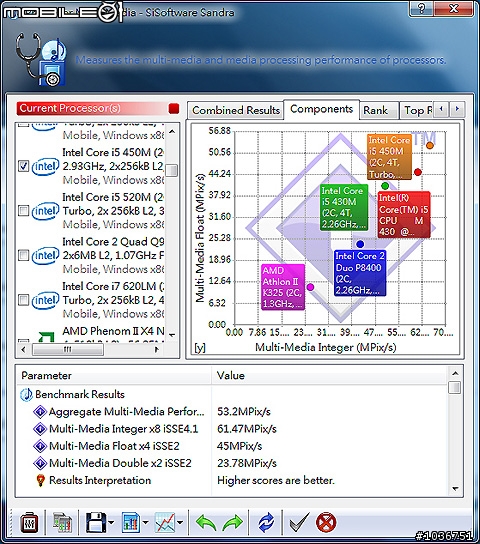480x544 pixels.
Task: Open the save icon dropdown arrow
Action: (111, 522)
